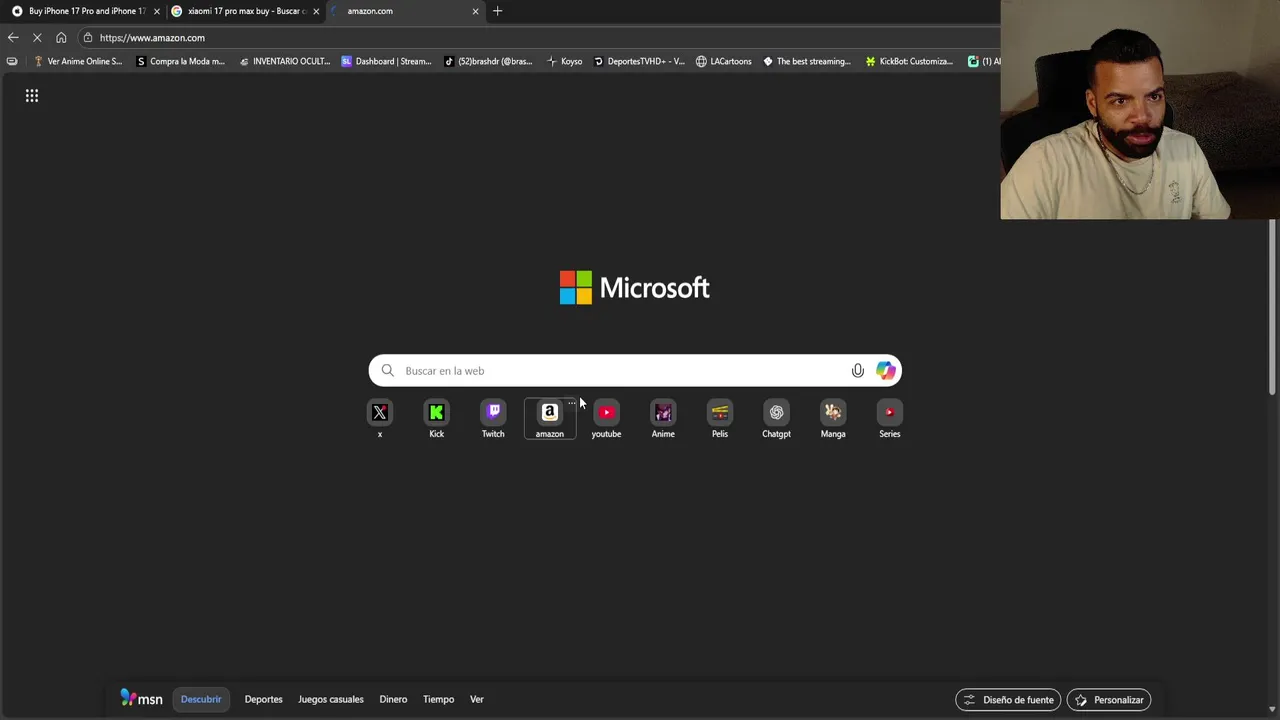
Task: Open the Kick quick link tile
Action: click(436, 419)
